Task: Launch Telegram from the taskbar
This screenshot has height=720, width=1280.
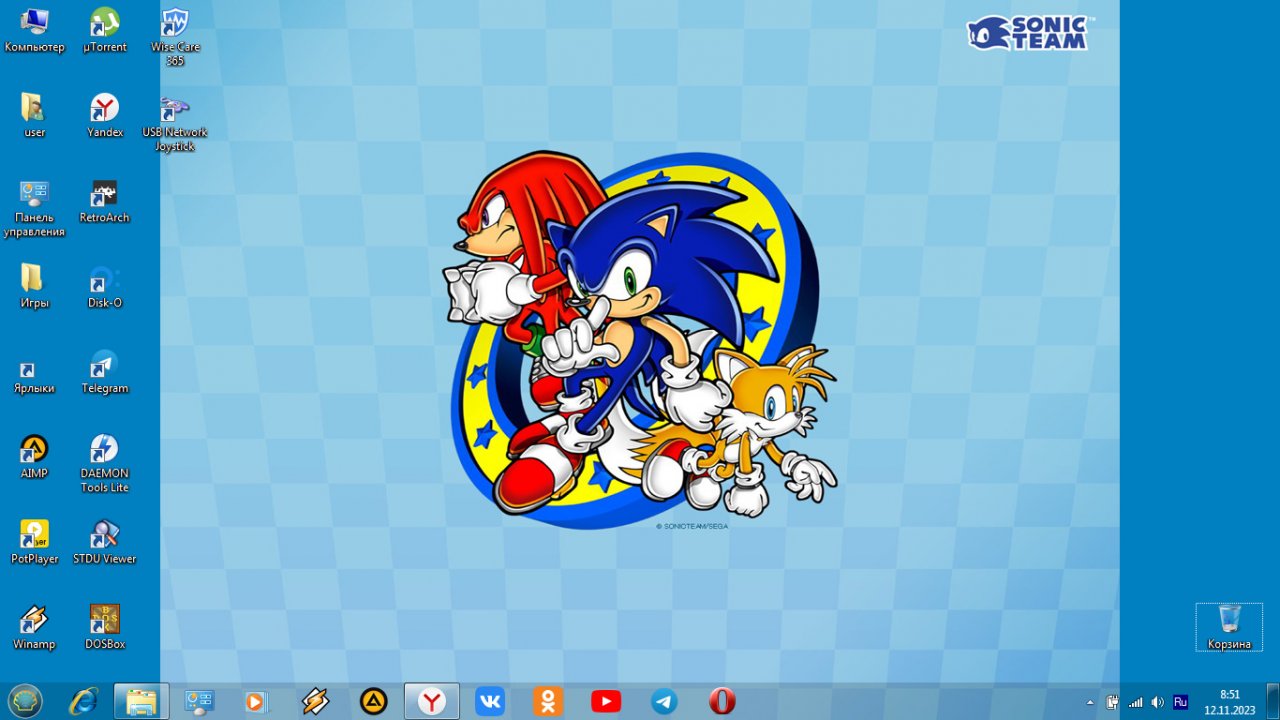Action: tap(664, 702)
